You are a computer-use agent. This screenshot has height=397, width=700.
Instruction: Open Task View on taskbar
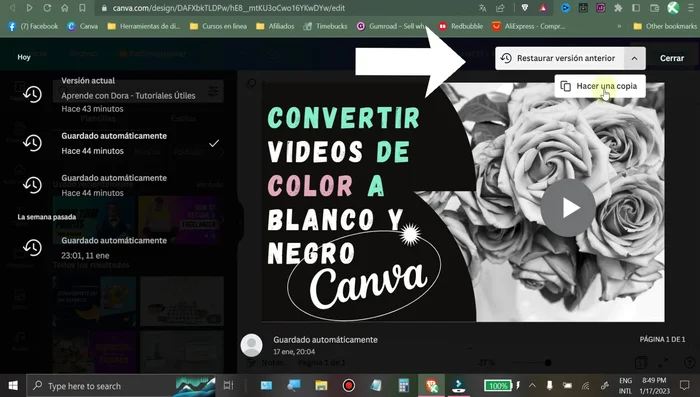(x=228, y=385)
